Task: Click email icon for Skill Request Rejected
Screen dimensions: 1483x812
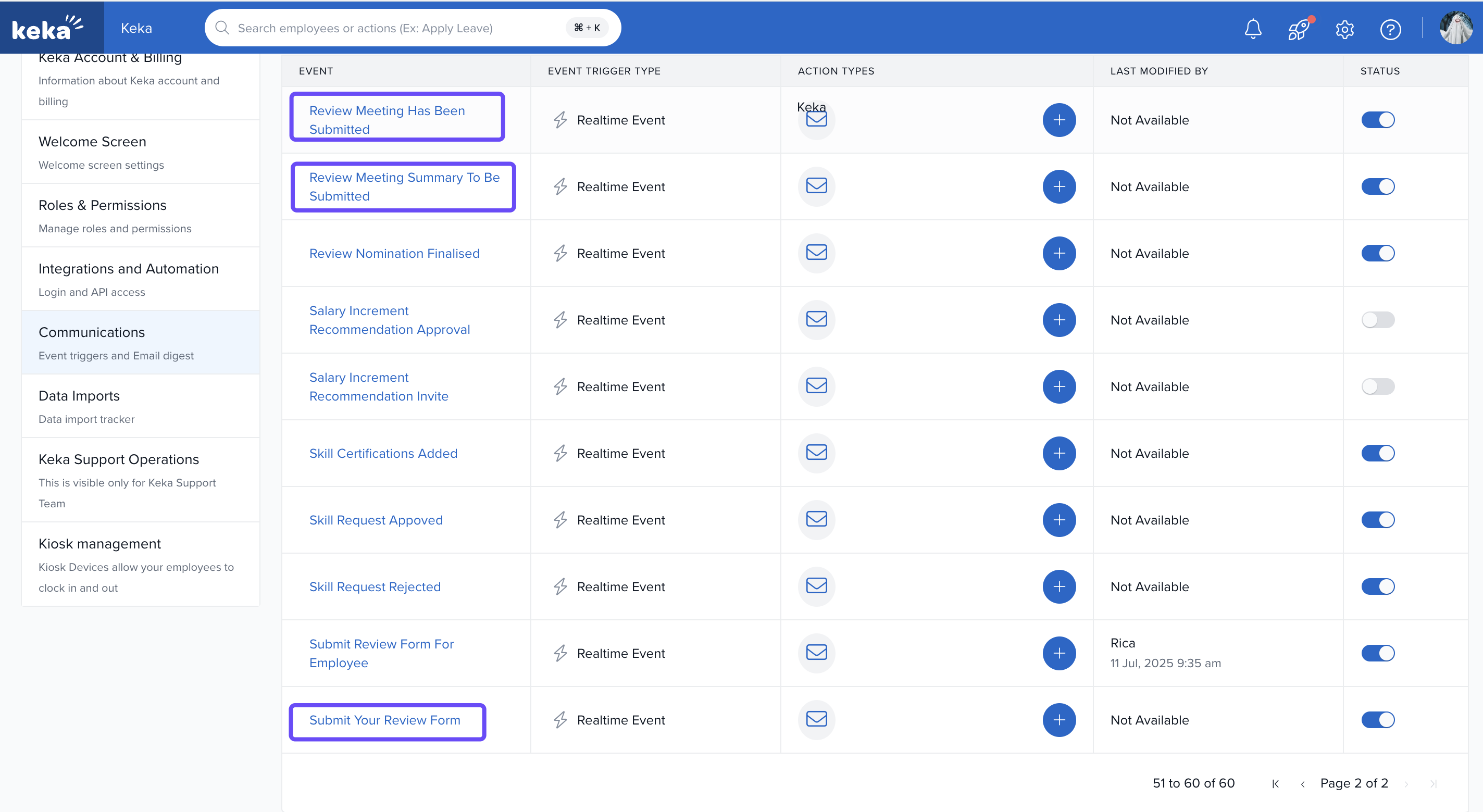Action: pos(816,586)
